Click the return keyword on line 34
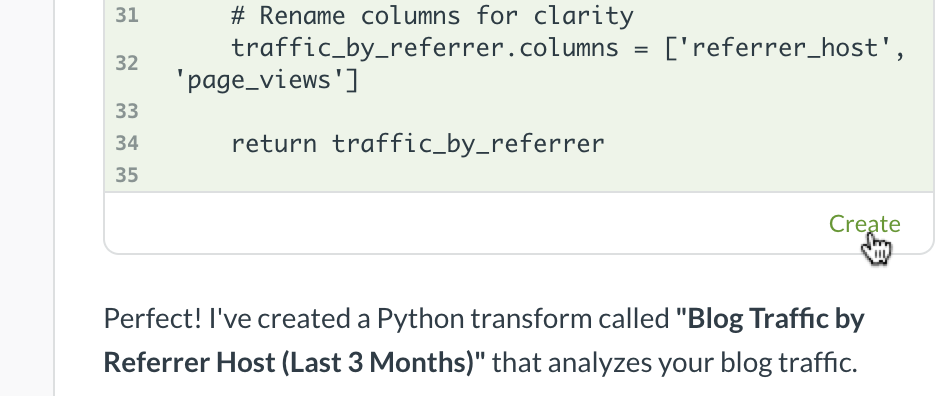 [274, 144]
